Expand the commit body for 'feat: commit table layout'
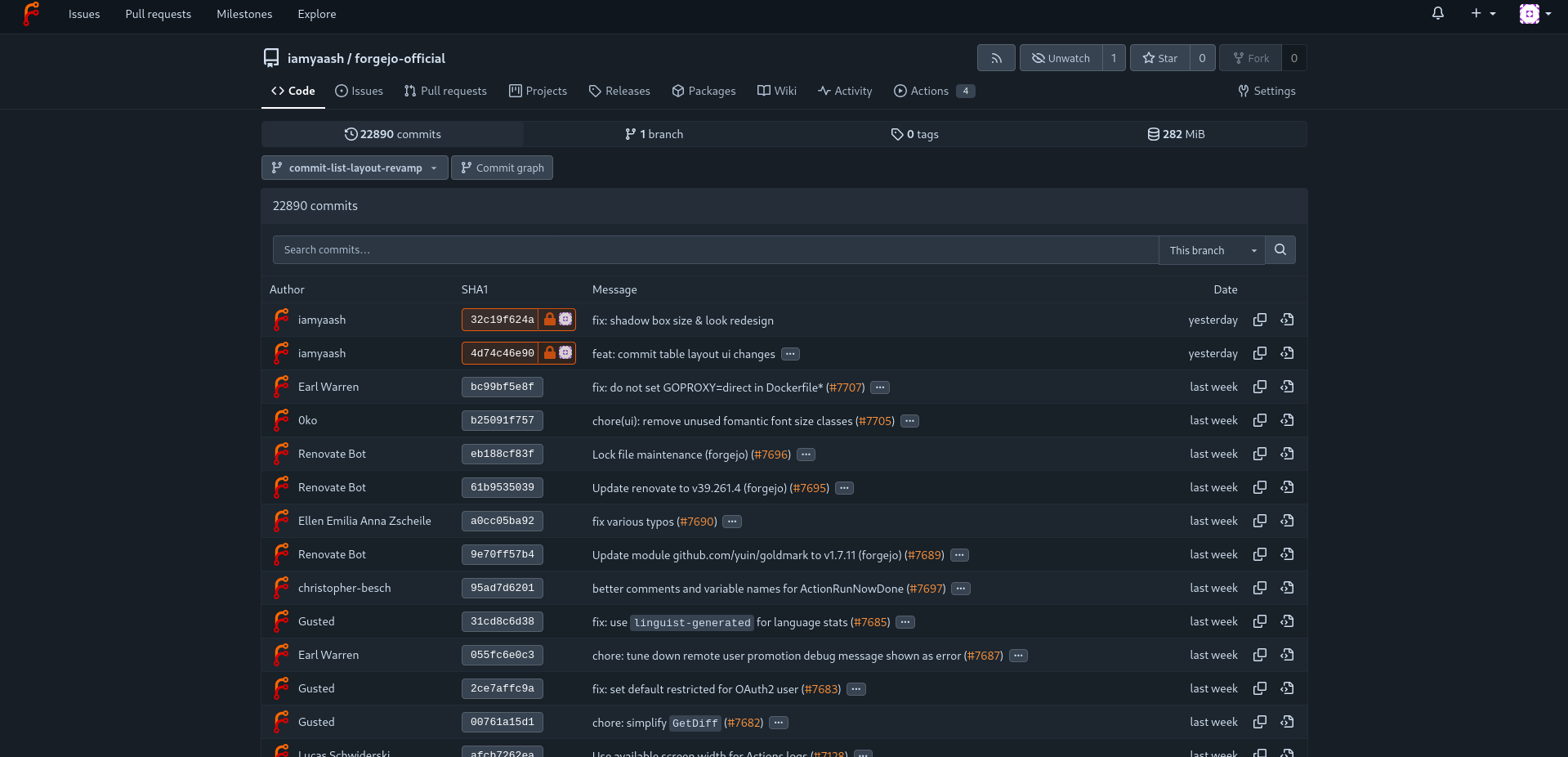The image size is (1568, 757). [790, 354]
